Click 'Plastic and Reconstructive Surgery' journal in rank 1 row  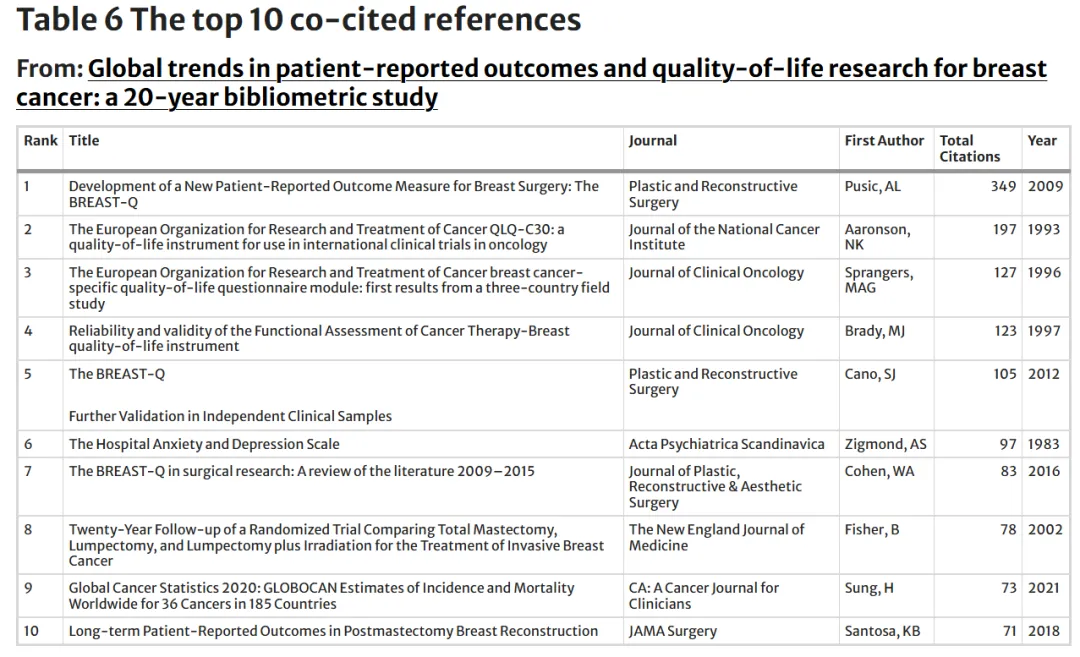pyautogui.click(x=713, y=194)
